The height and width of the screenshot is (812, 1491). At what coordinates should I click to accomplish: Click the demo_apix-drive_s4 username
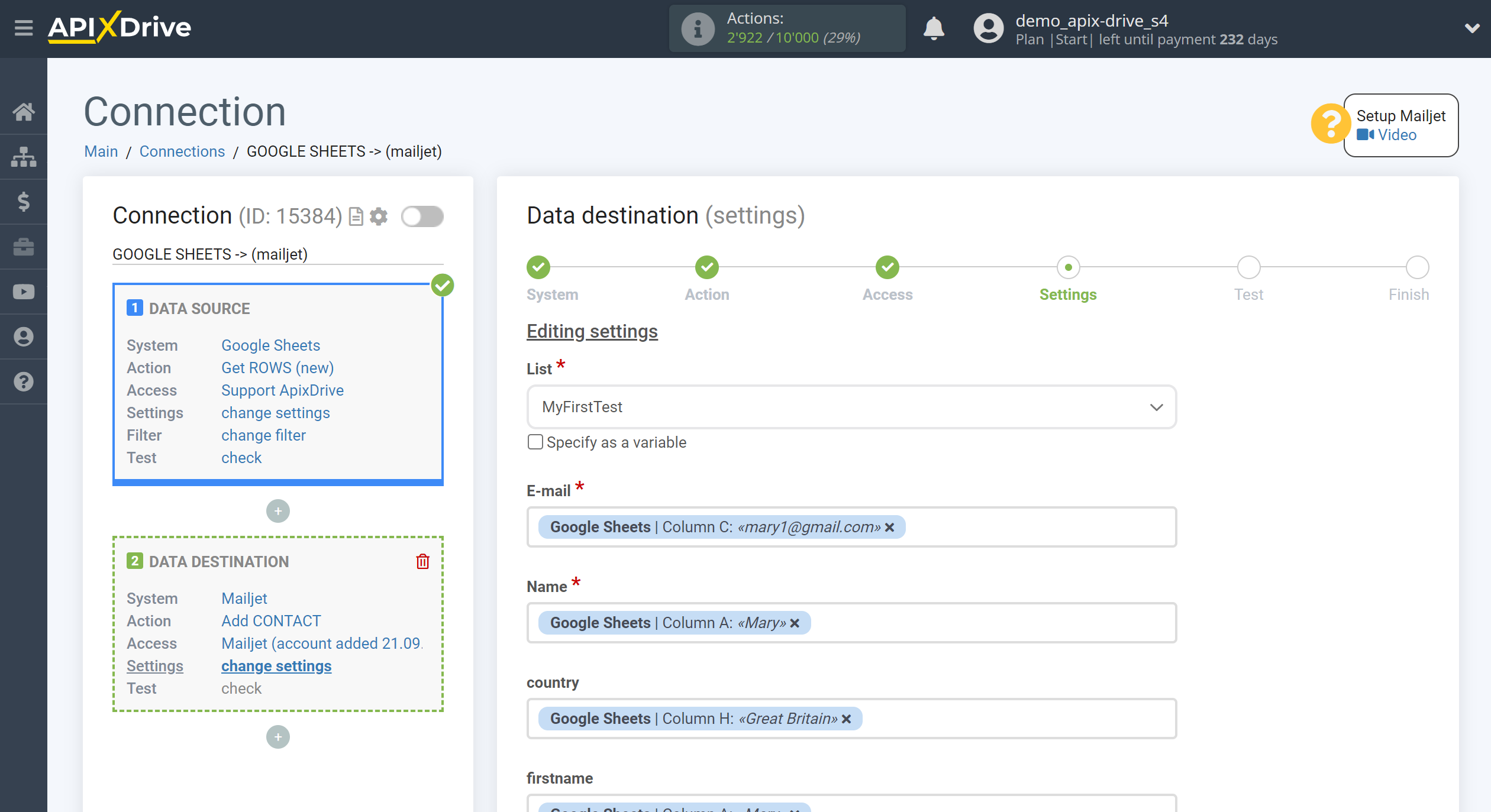coord(1092,21)
